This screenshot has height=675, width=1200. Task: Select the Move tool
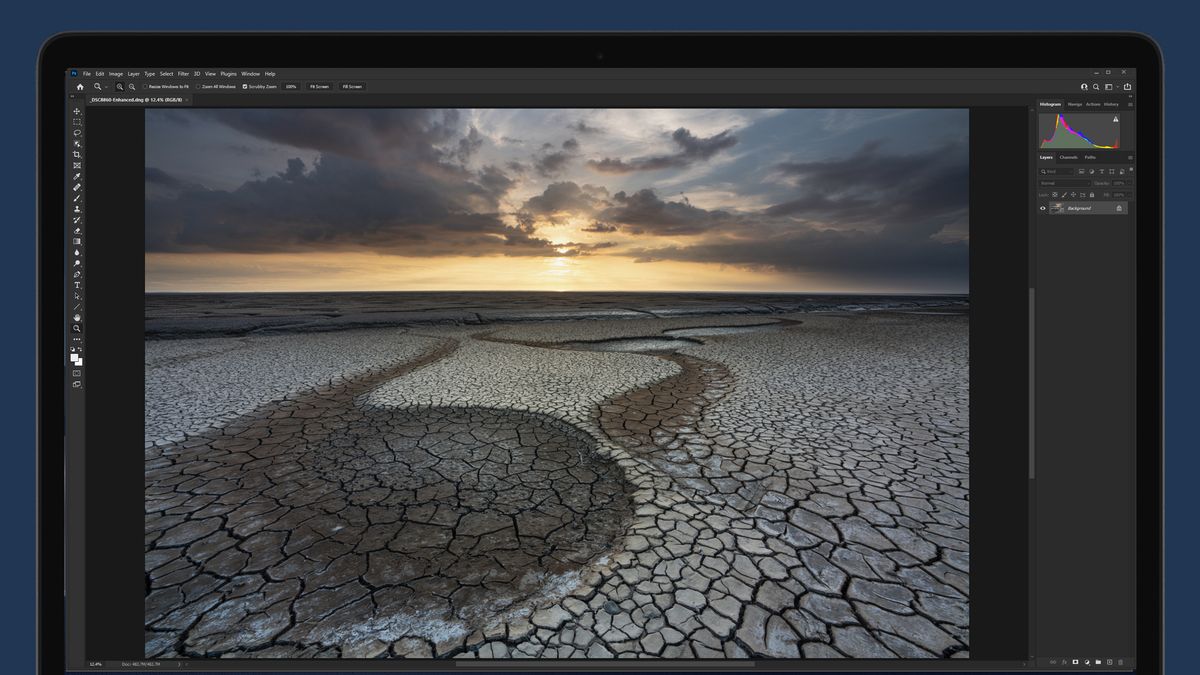(77, 111)
